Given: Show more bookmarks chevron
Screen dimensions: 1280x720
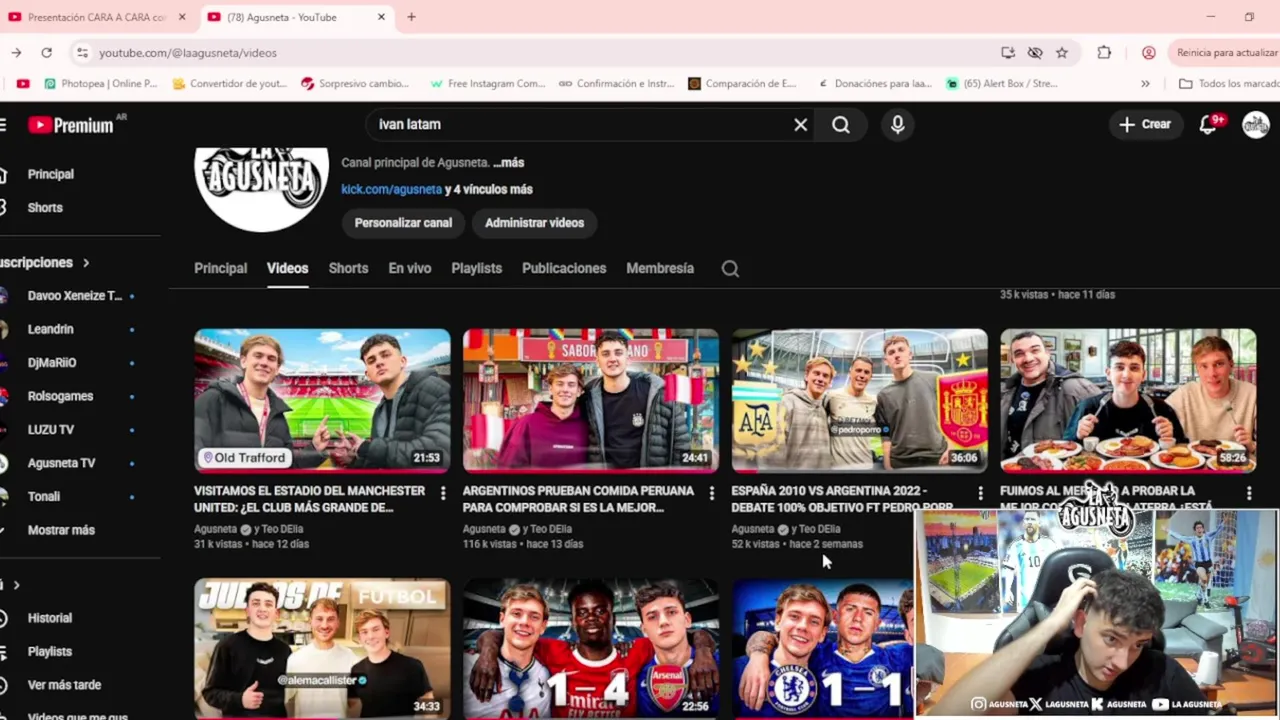Looking at the screenshot, I should pos(1145,84).
